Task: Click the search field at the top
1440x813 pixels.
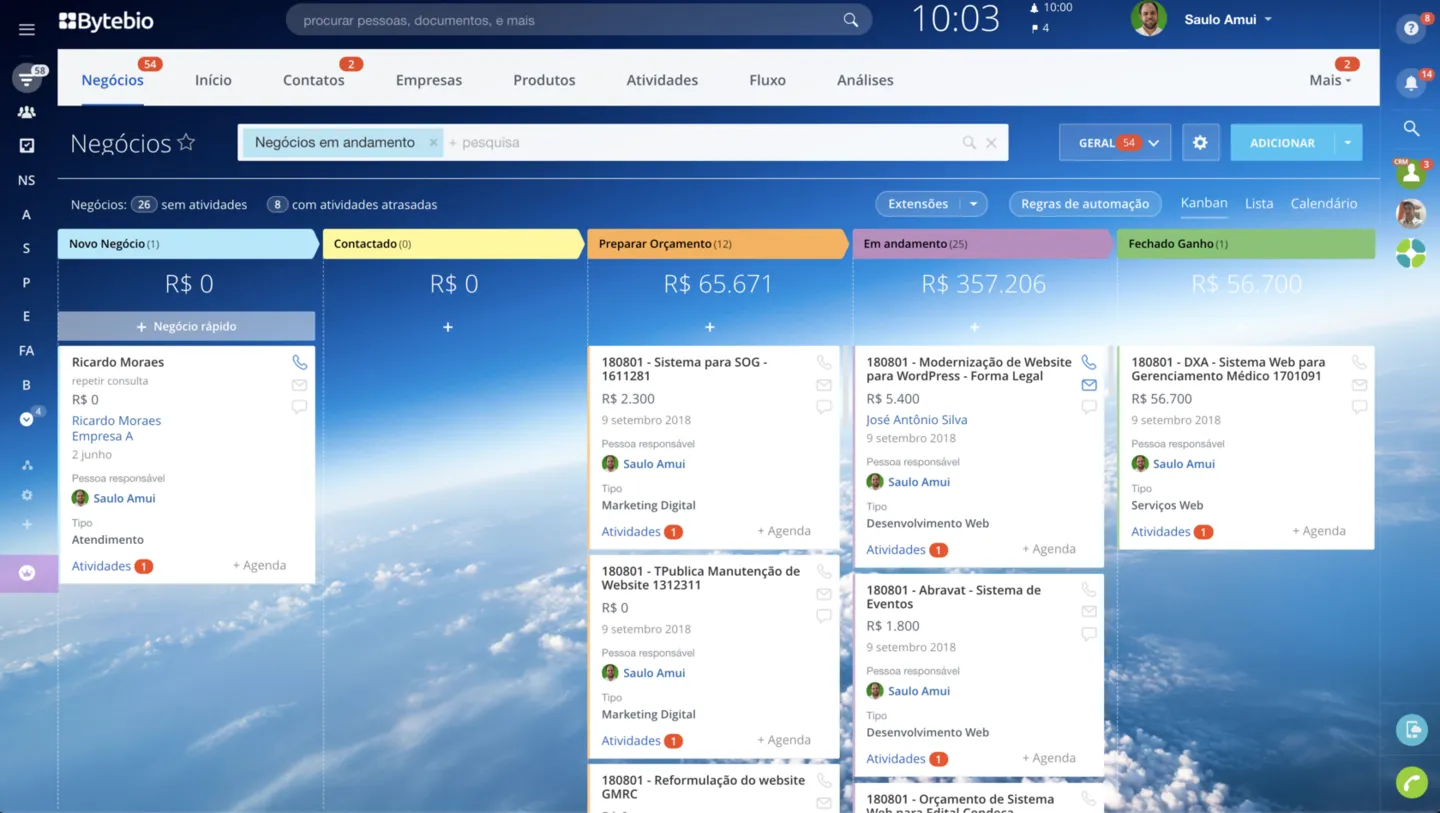Action: click(579, 20)
